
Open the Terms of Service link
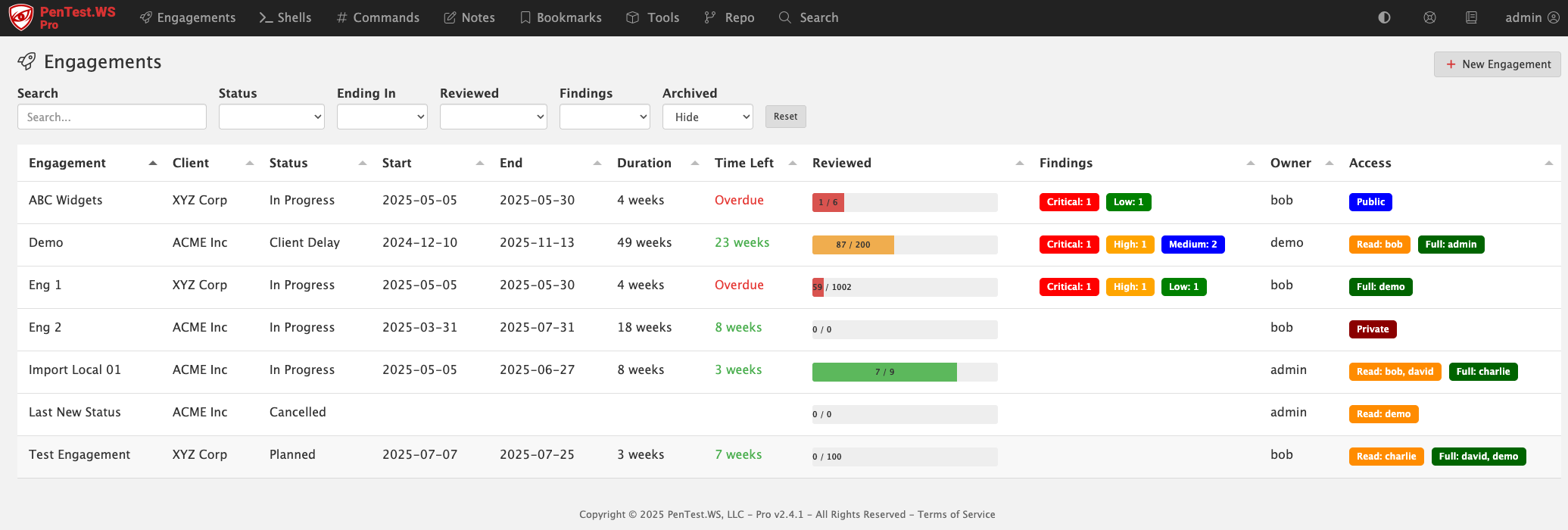(x=956, y=514)
